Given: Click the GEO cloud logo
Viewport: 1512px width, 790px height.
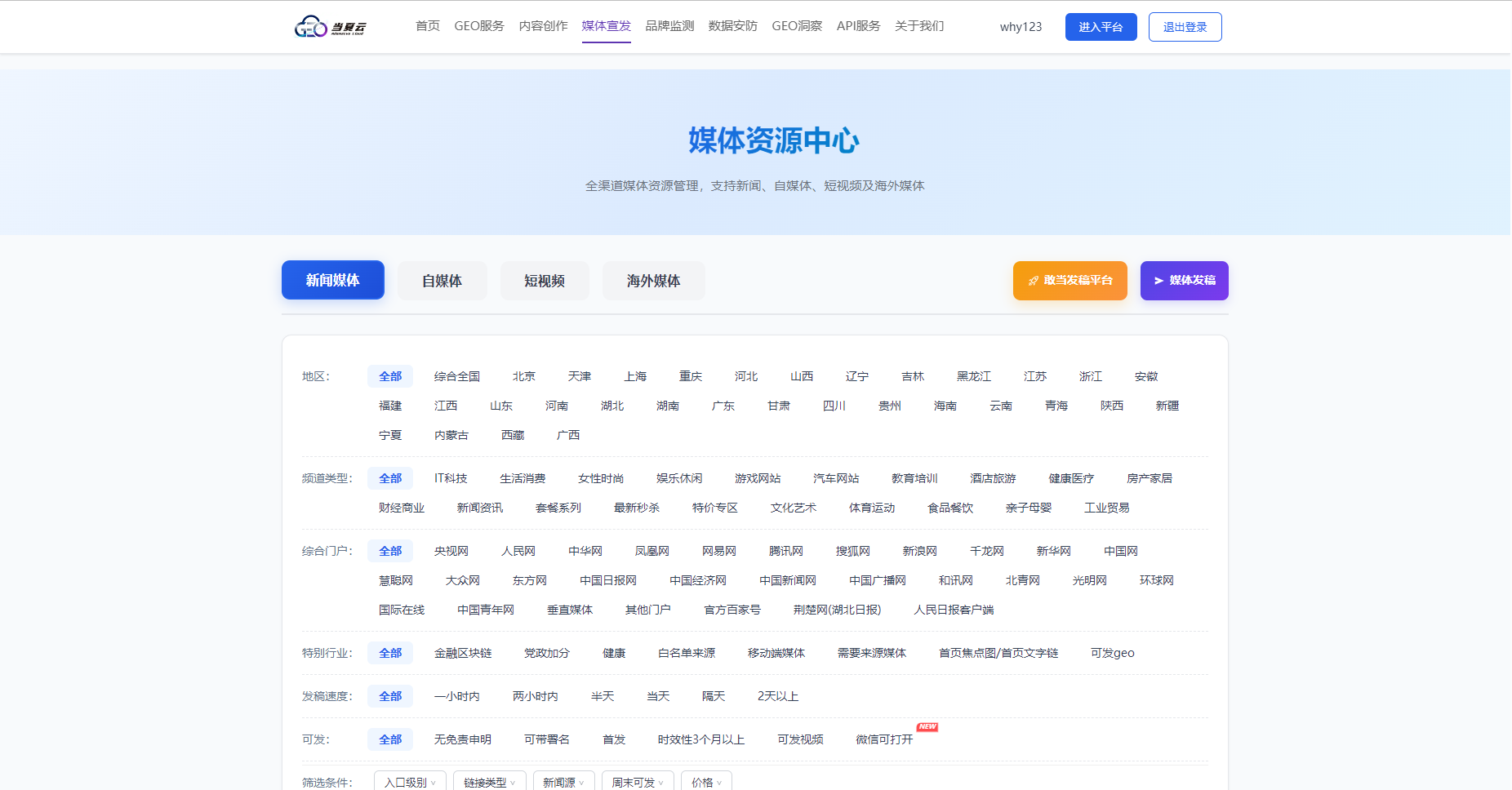Looking at the screenshot, I should 330,27.
